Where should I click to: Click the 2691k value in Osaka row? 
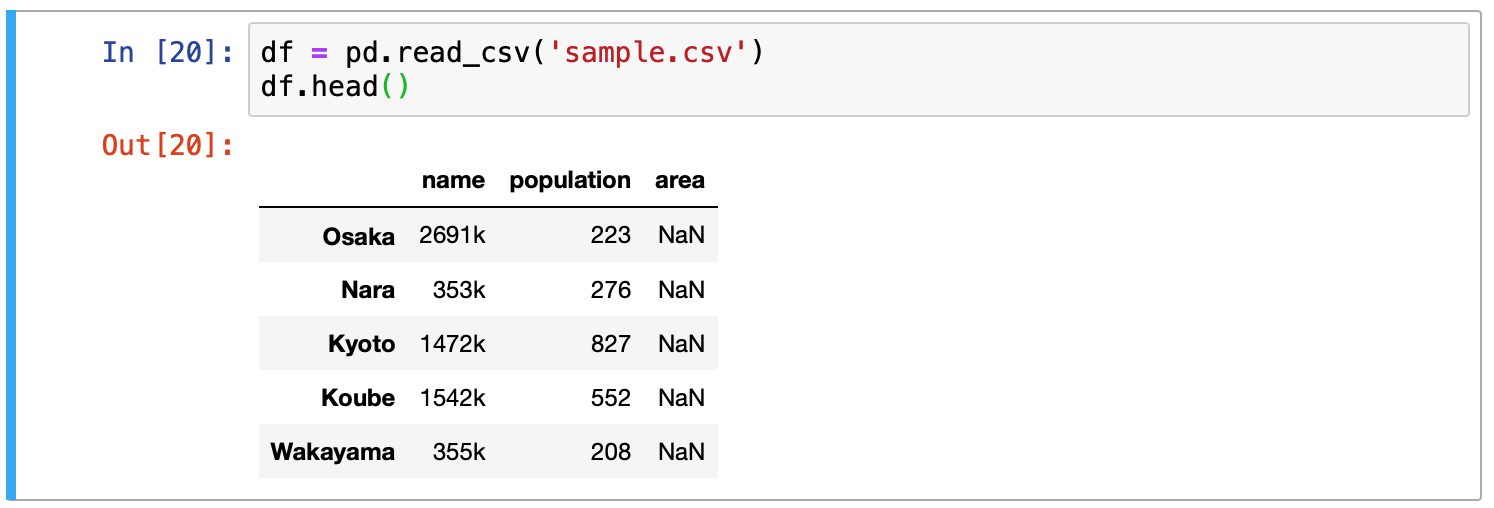click(x=452, y=236)
